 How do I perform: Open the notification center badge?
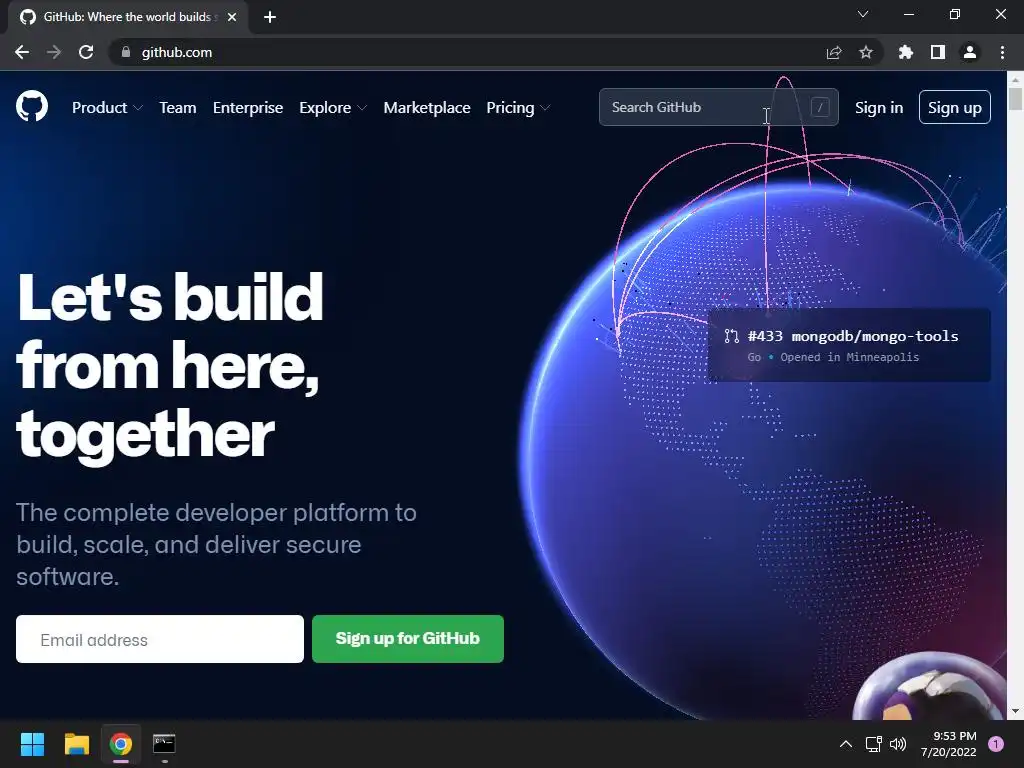(x=996, y=744)
